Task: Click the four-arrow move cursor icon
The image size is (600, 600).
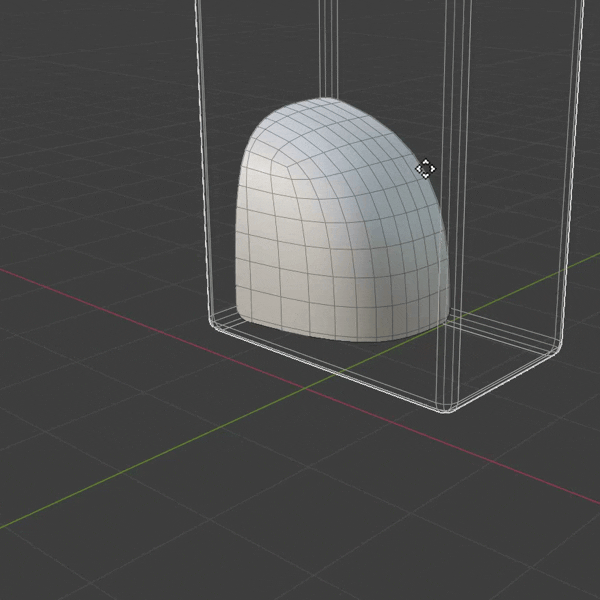Action: pos(425,169)
